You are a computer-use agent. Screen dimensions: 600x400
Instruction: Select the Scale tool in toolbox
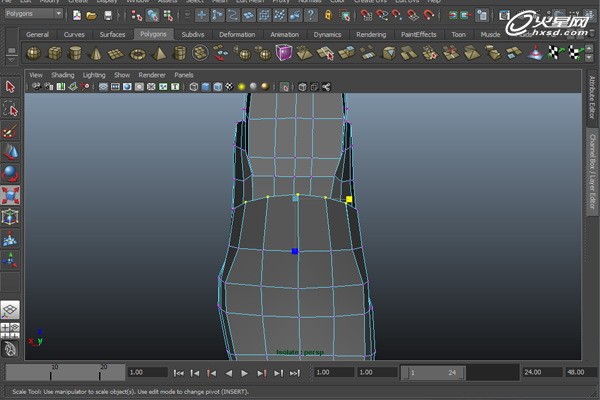[x=10, y=195]
